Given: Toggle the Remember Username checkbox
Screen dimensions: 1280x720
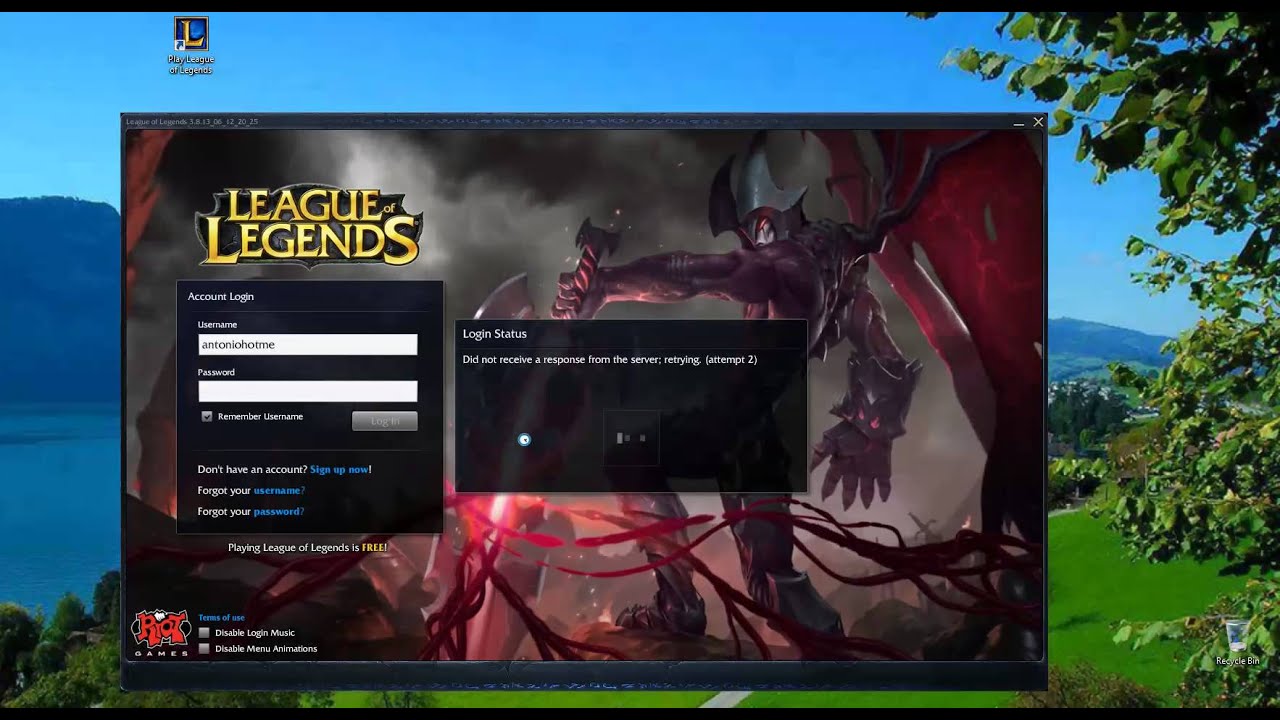Looking at the screenshot, I should (207, 416).
